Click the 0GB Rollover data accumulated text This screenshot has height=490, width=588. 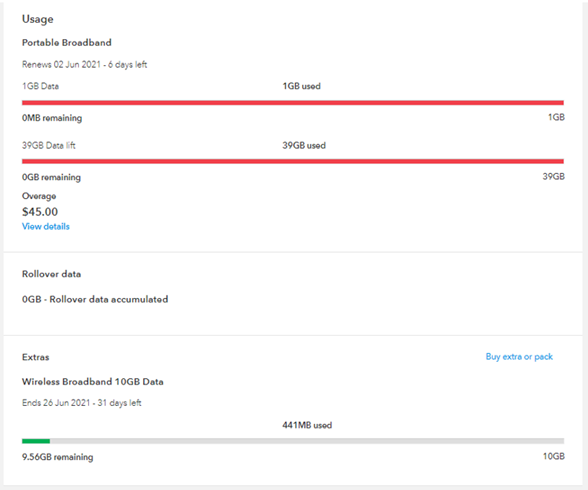point(95,299)
